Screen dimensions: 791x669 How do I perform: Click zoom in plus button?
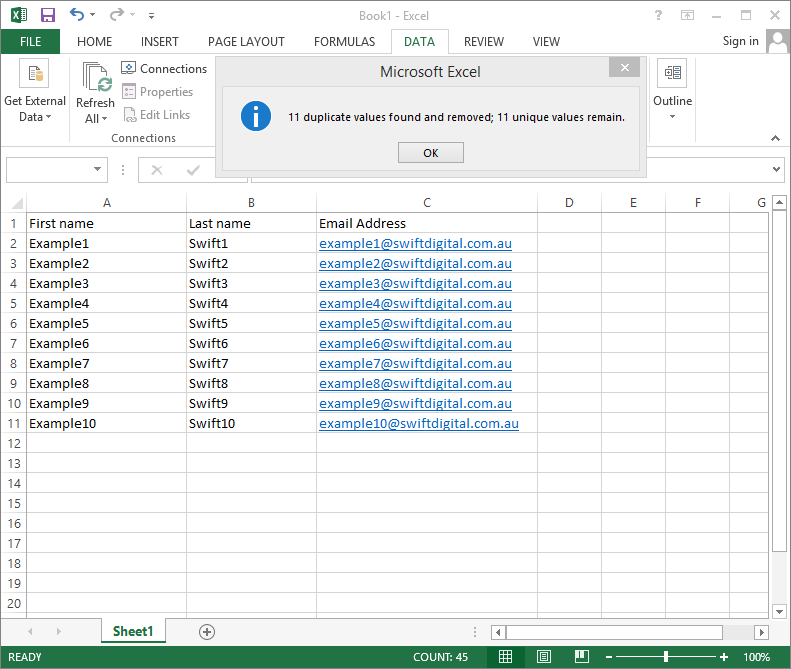tap(724, 657)
